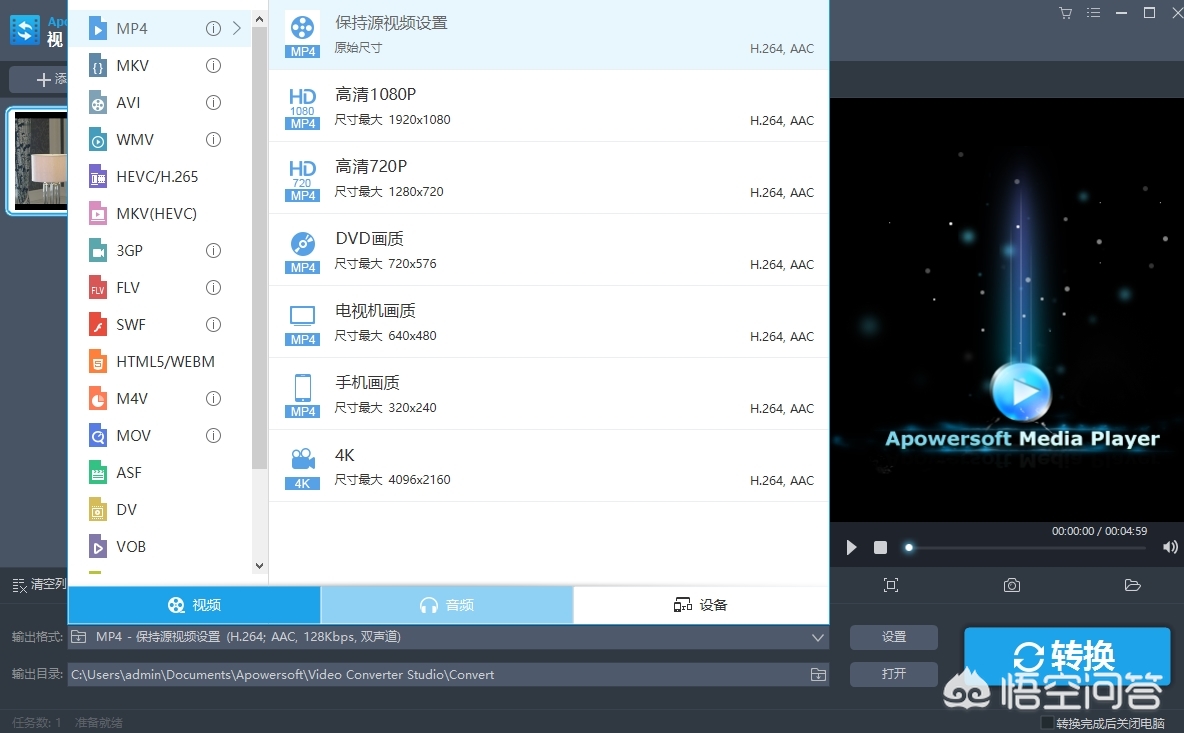This screenshot has width=1184, height=733.
Task: Click format list scroll-down arrow
Action: (259, 565)
